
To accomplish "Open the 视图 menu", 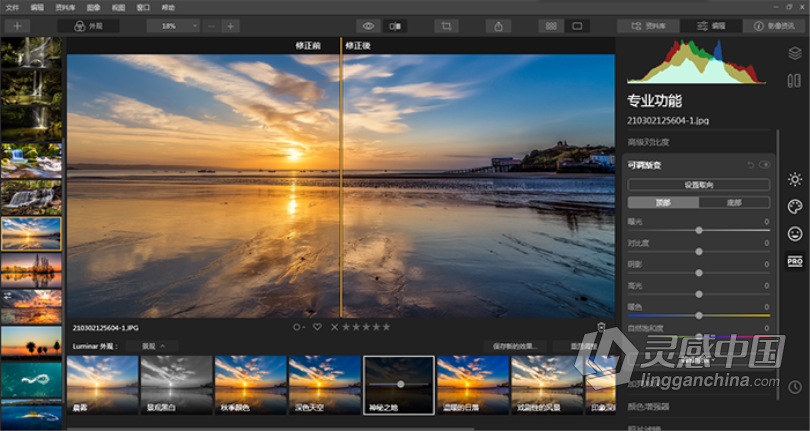I will pos(118,8).
